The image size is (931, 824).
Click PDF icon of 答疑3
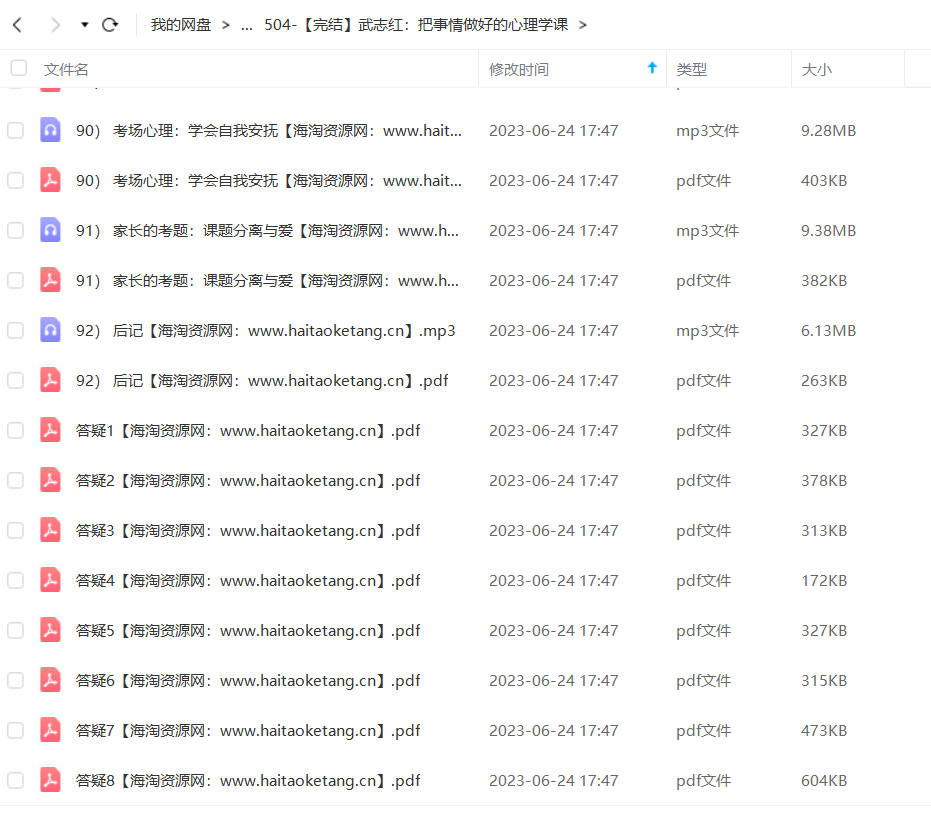50,530
